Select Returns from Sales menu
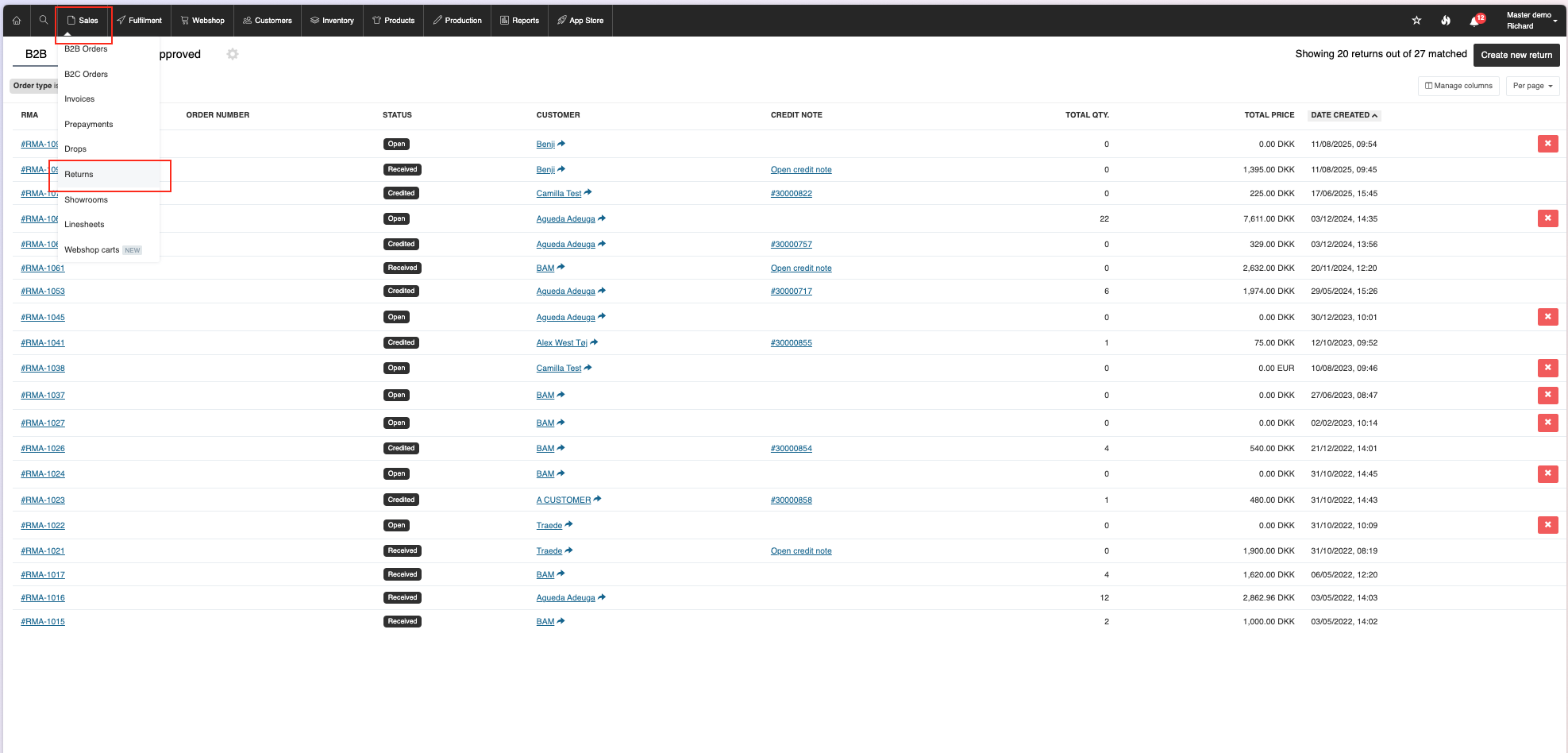1568x753 pixels. (x=79, y=175)
